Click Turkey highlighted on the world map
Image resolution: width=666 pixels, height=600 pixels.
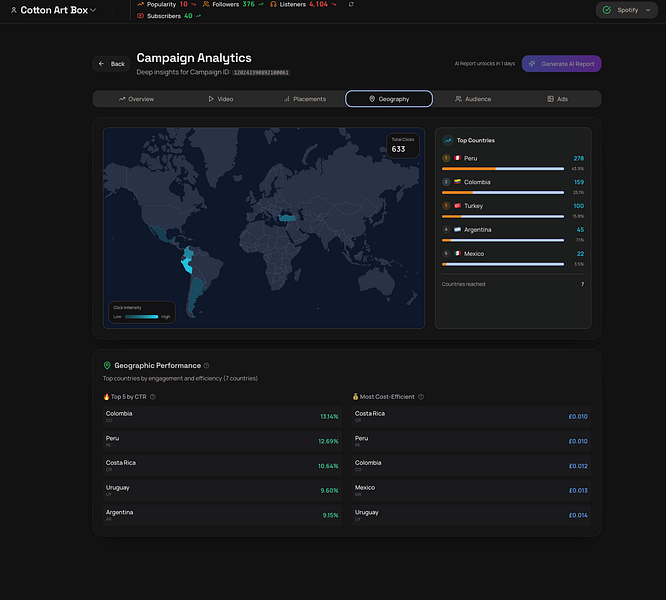(287, 218)
